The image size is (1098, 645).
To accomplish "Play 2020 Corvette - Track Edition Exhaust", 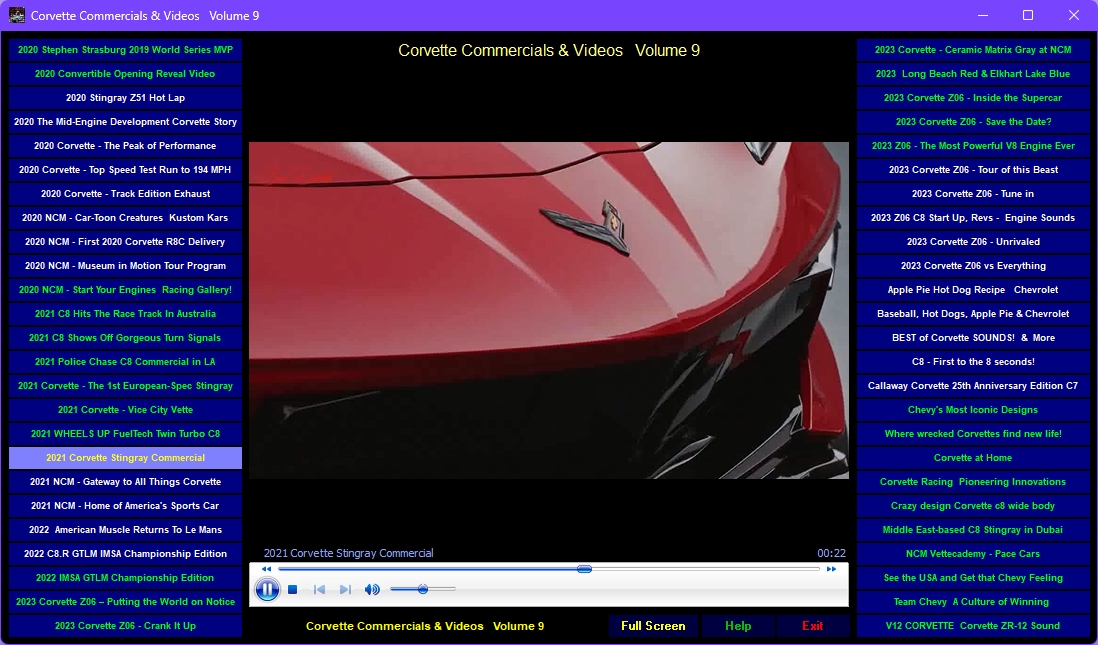I will click(125, 194).
